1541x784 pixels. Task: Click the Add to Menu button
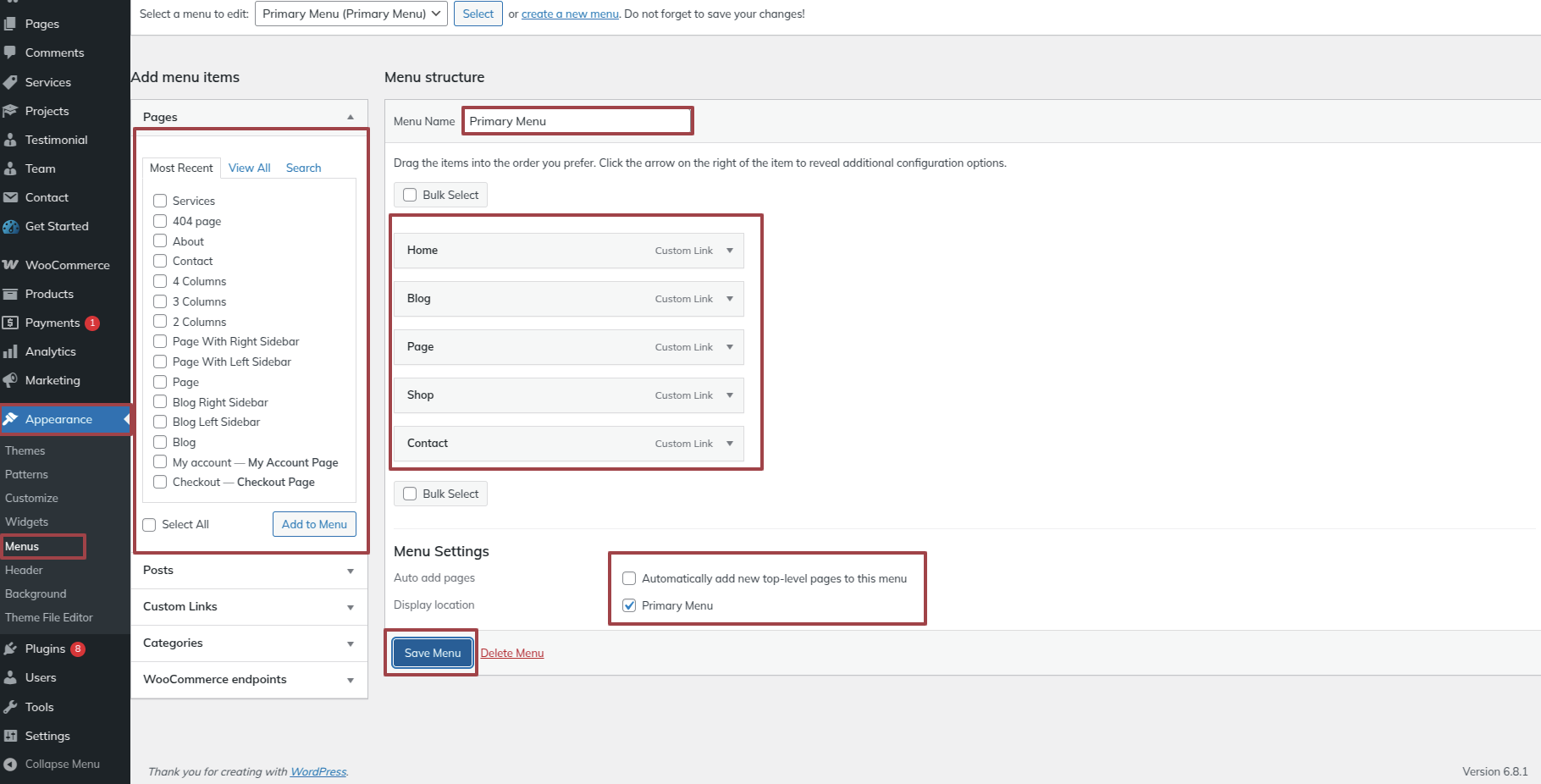point(314,524)
